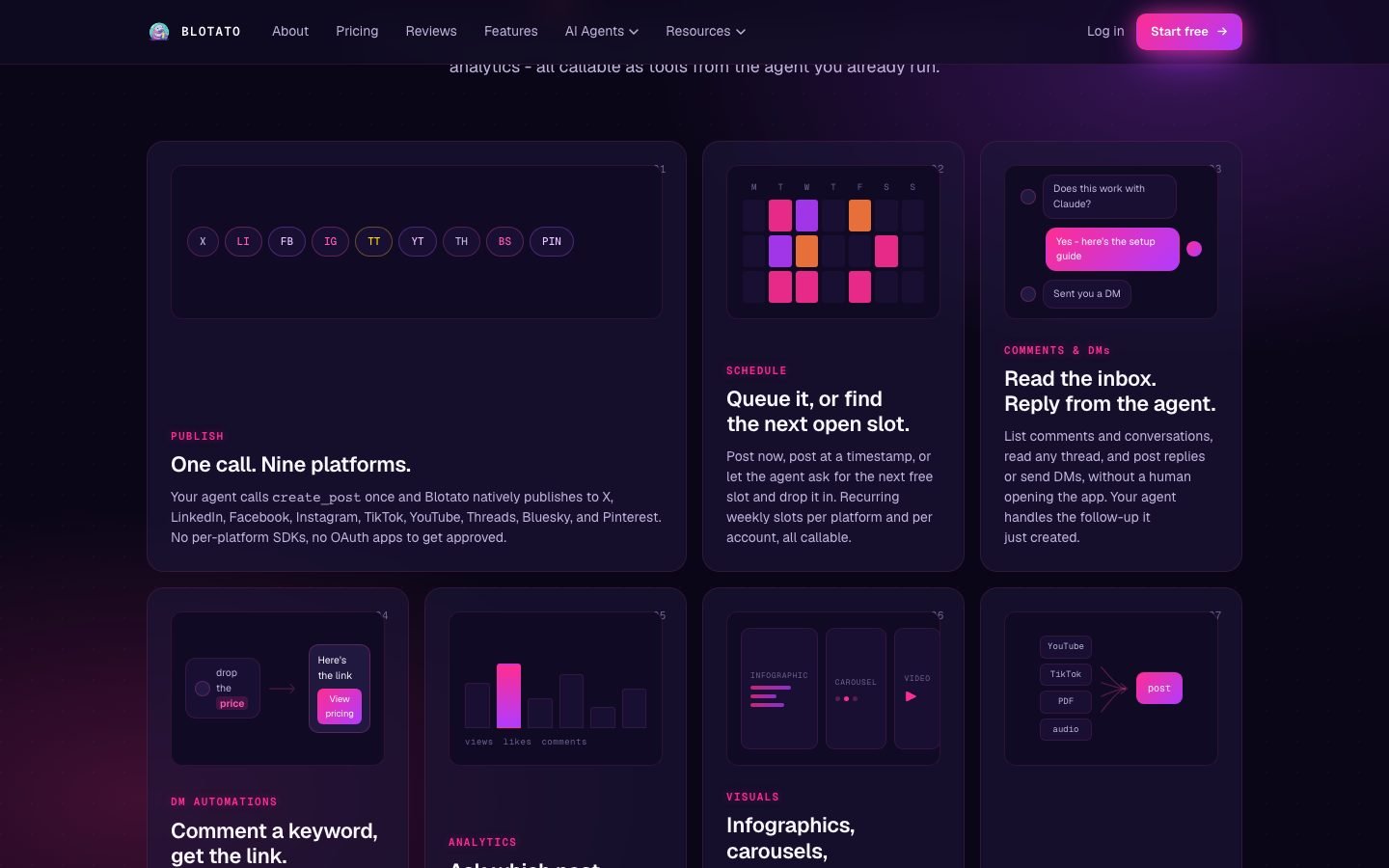Click the YouTube source chip
The width and height of the screenshot is (1389, 868).
point(1066,646)
